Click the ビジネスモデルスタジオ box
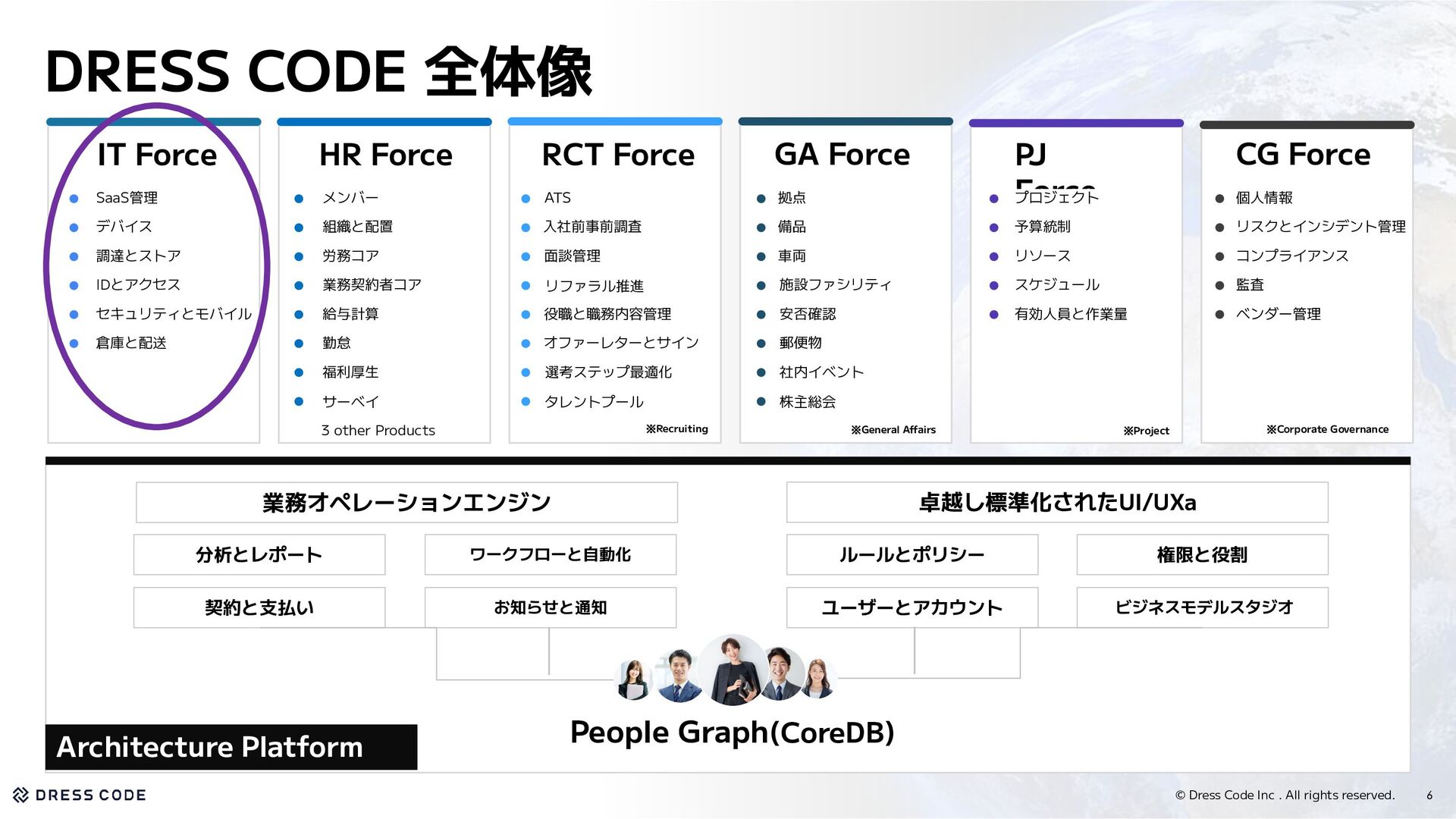Image resolution: width=1456 pixels, height=819 pixels. click(x=1202, y=607)
